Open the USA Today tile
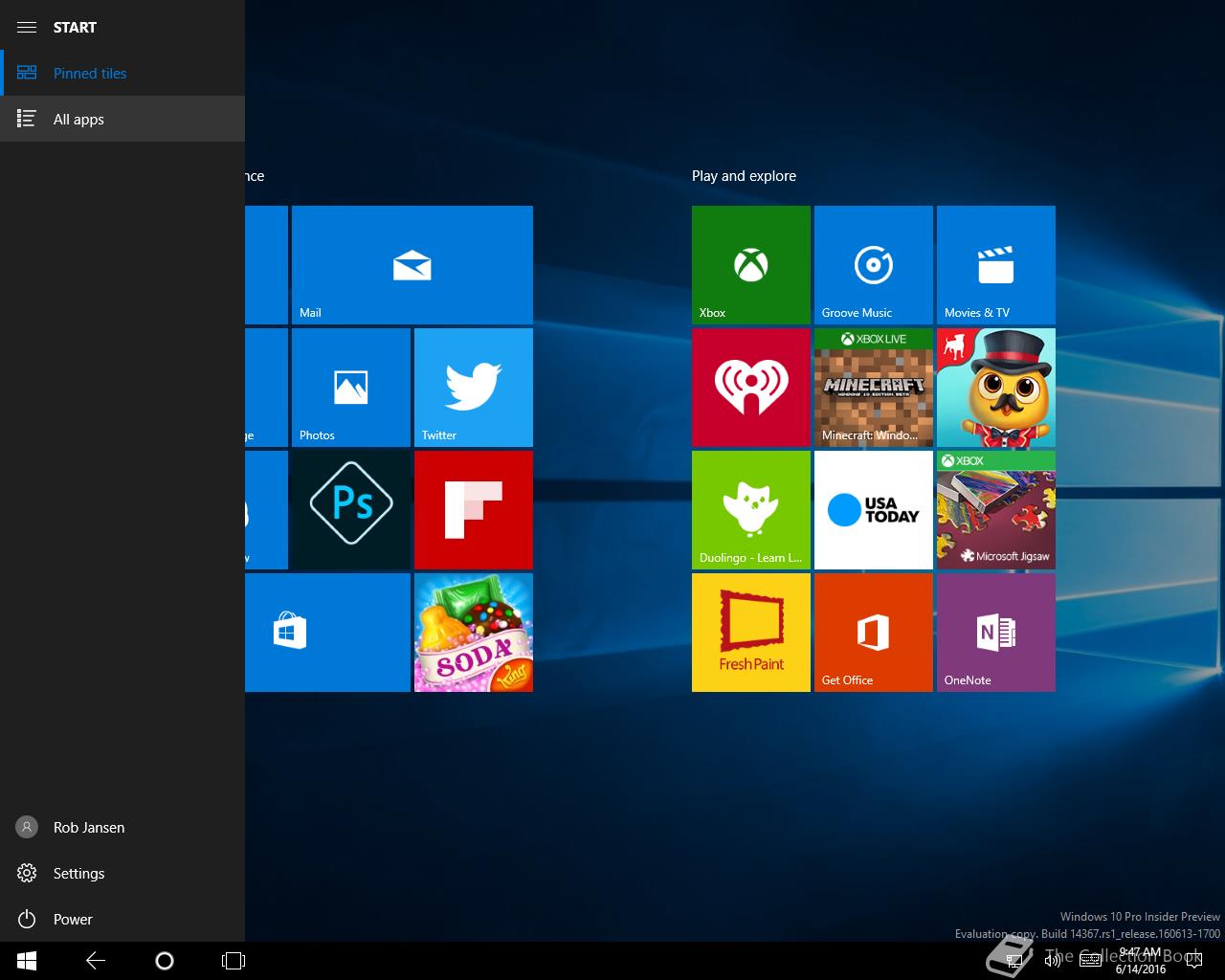 click(874, 510)
